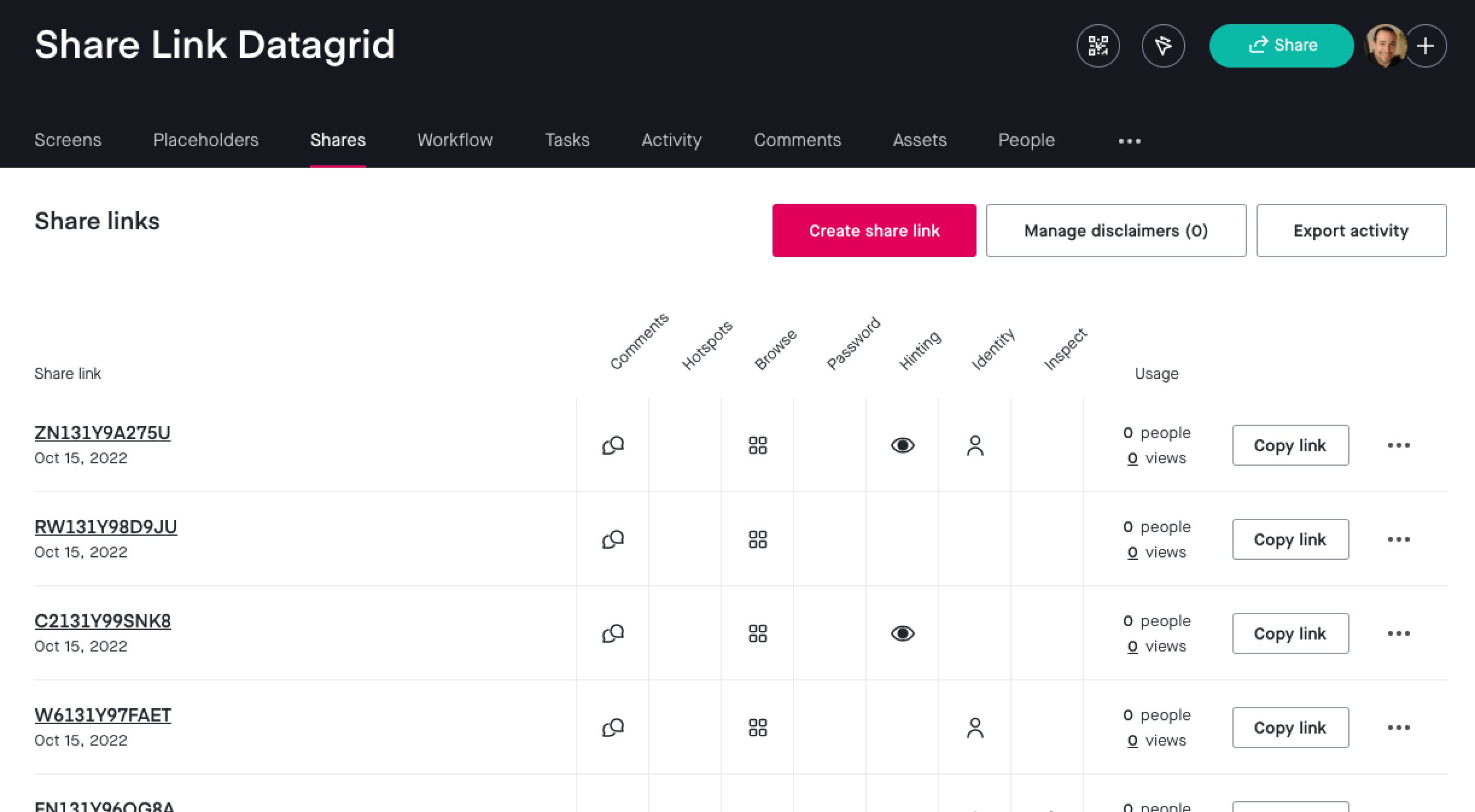Open the People tab
This screenshot has width=1475, height=812.
tap(1026, 140)
